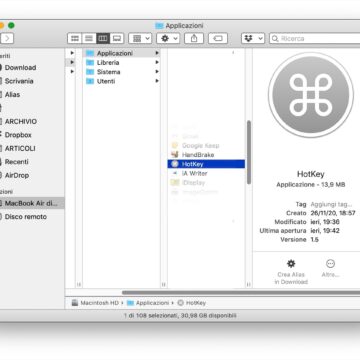Go forward with the toolbar arrow
The height and width of the screenshot is (360, 360).
[7, 38]
